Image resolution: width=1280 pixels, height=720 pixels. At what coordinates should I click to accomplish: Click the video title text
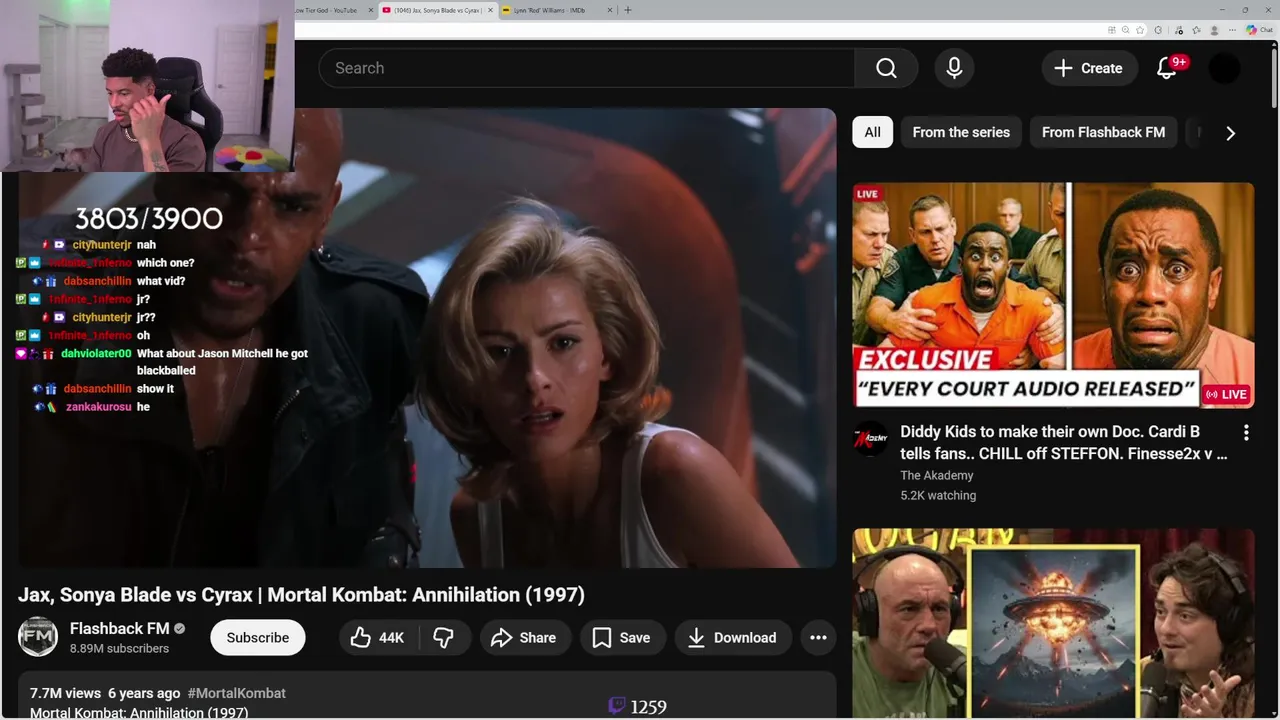tap(301, 594)
